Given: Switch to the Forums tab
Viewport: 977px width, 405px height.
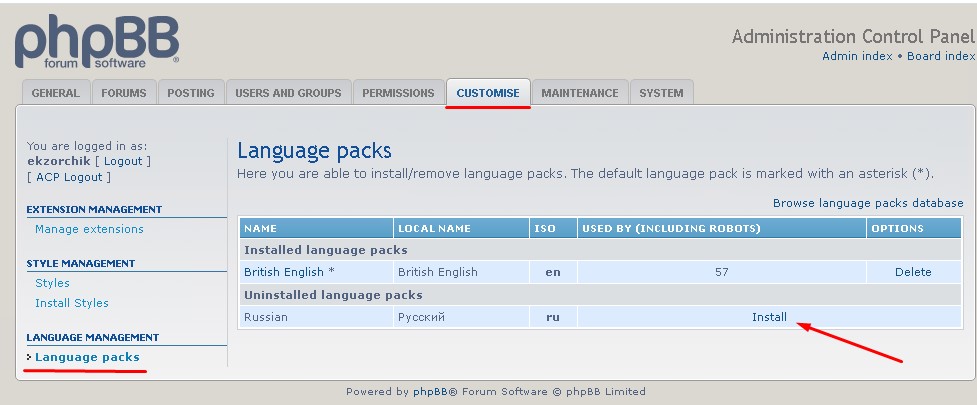Looking at the screenshot, I should click(124, 93).
